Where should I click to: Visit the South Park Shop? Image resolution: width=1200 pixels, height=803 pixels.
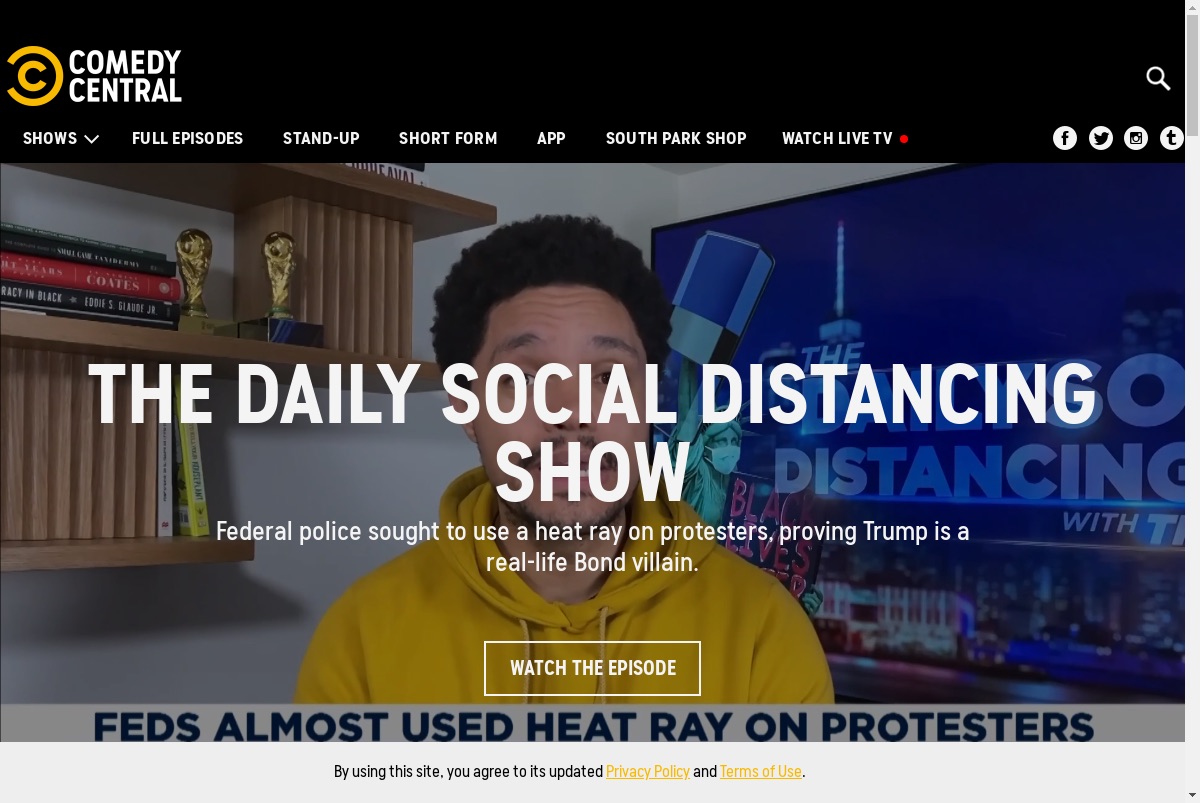[676, 138]
